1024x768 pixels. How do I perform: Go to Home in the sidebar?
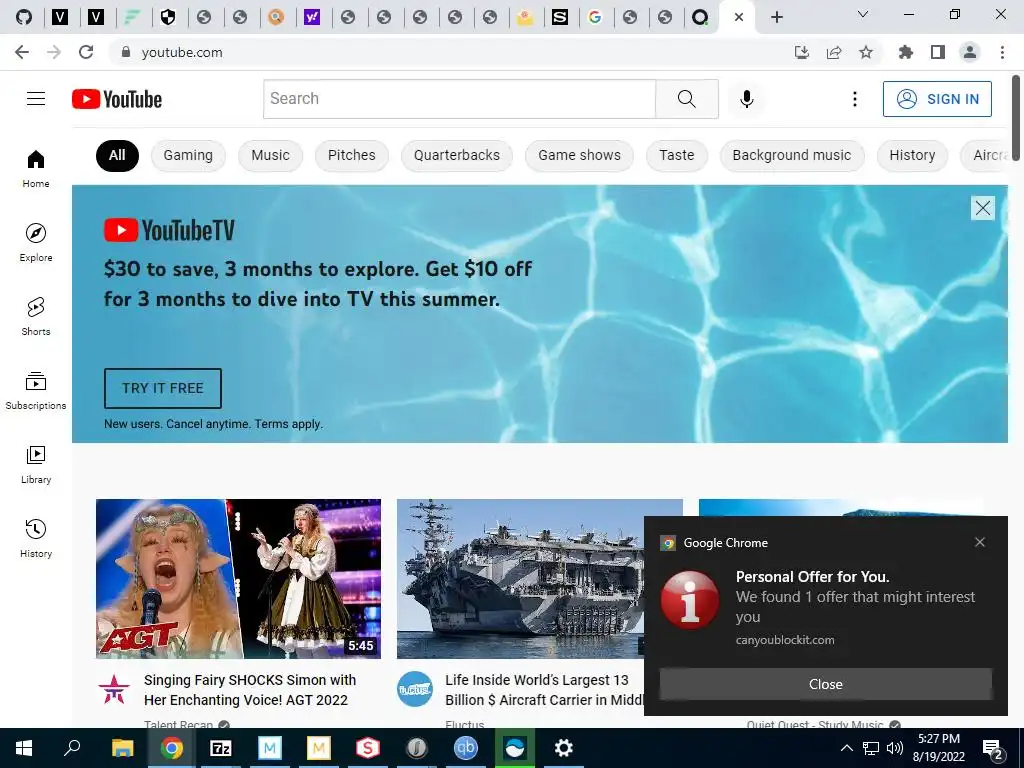pos(36,168)
